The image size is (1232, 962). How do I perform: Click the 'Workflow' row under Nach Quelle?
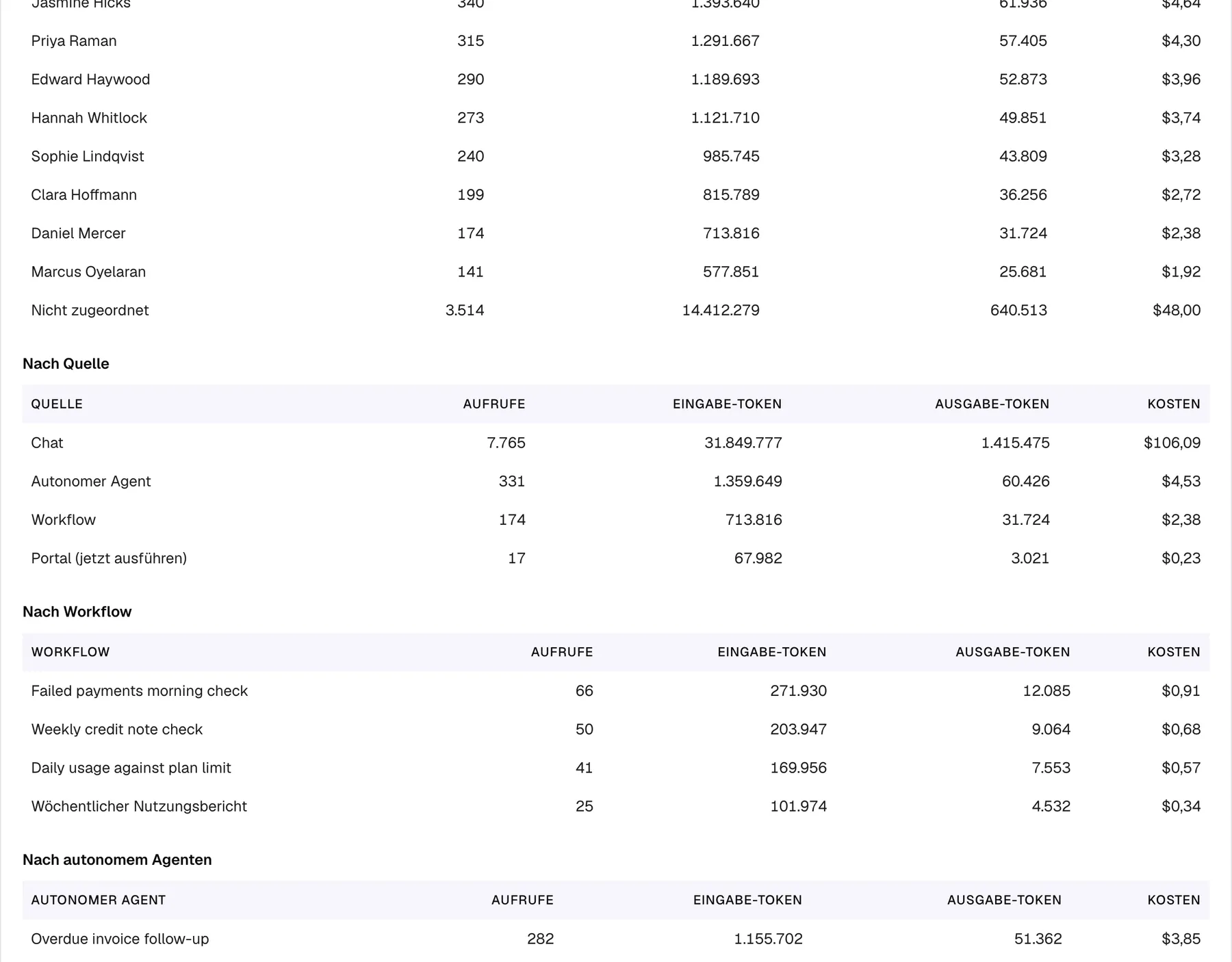click(x=615, y=520)
